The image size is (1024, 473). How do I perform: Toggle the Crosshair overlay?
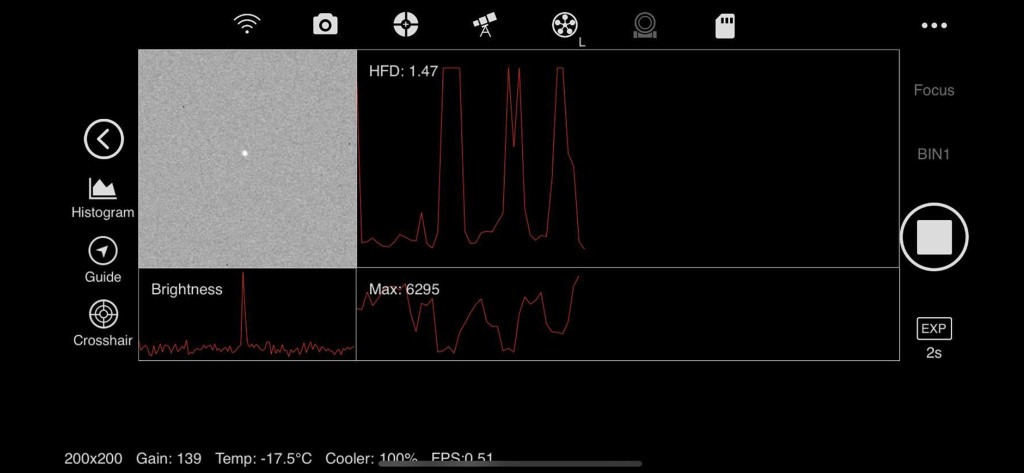103,322
